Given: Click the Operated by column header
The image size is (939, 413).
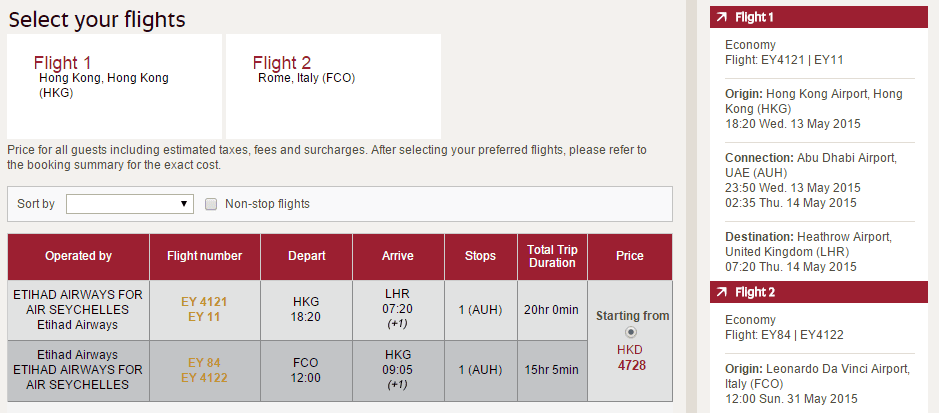Looking at the screenshot, I should (78, 256).
